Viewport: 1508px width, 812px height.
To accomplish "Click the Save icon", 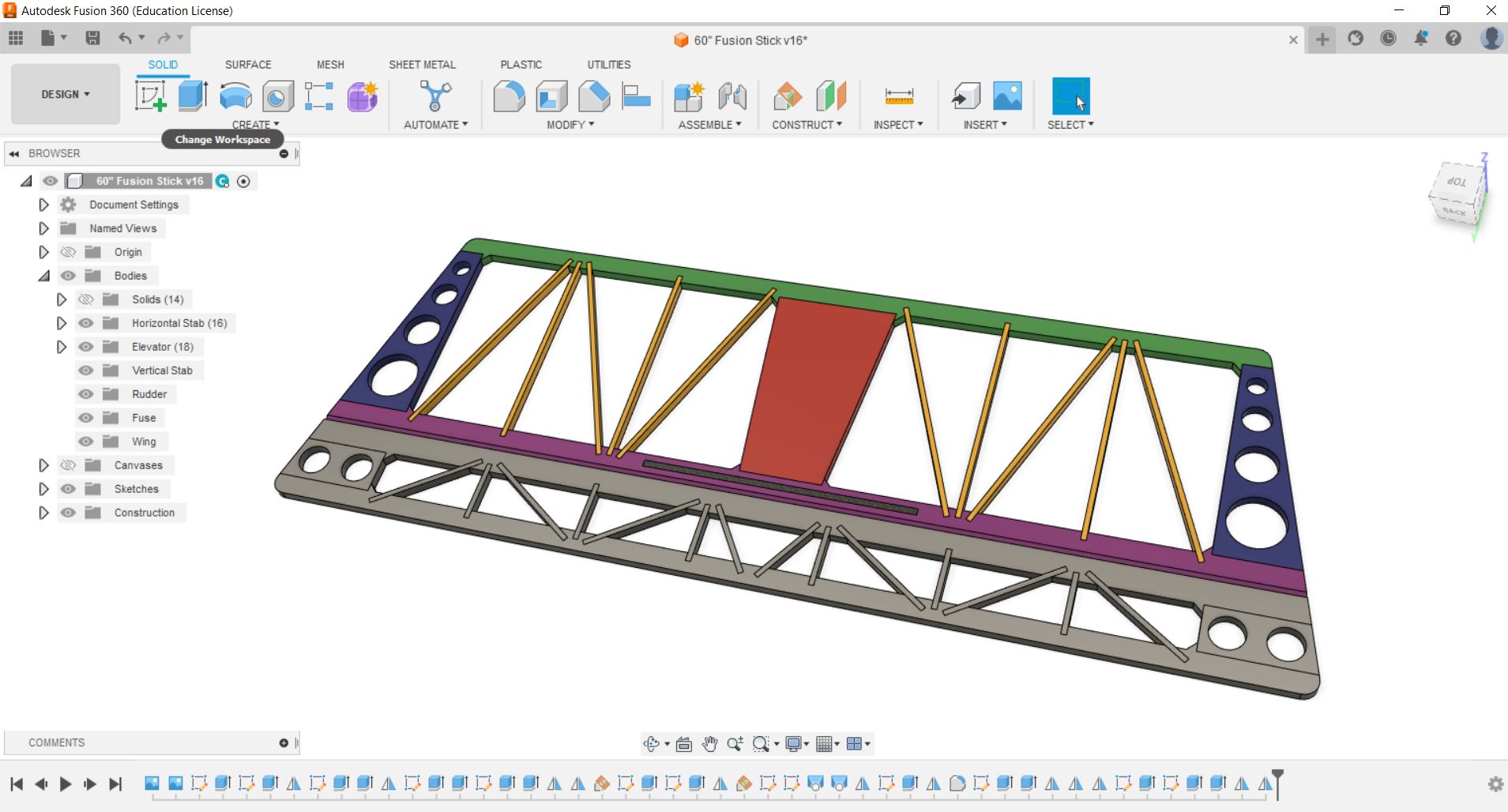I will point(92,38).
